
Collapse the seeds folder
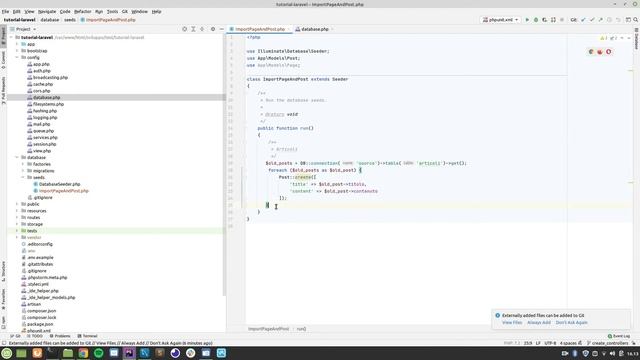coord(23,177)
